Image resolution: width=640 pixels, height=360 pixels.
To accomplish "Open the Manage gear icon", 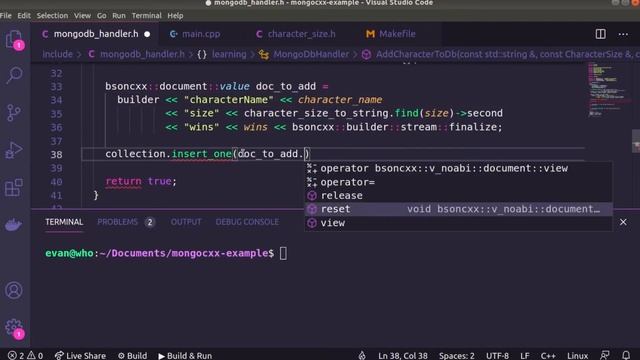I will tap(14, 328).
